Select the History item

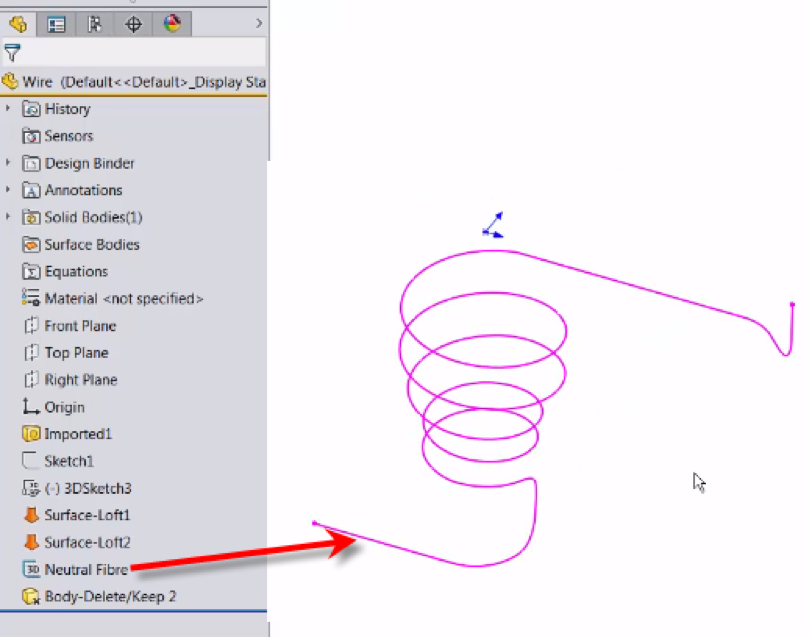click(67, 109)
